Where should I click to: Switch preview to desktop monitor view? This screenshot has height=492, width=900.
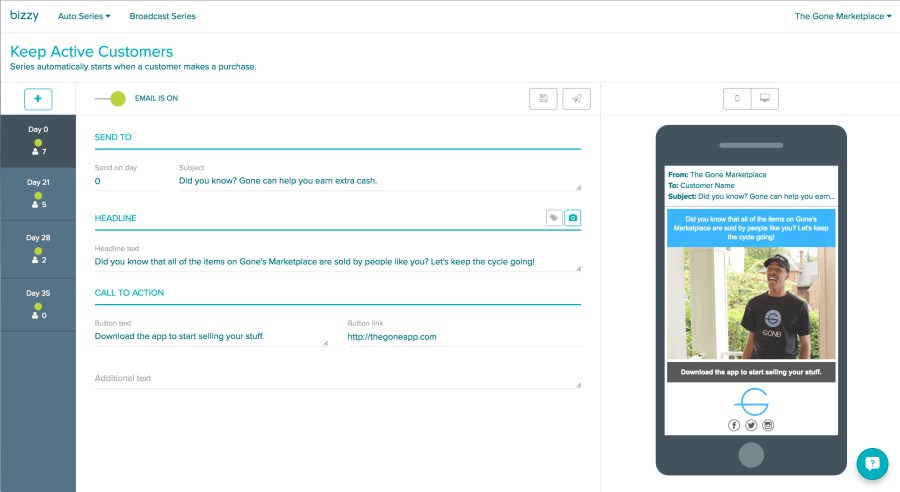[x=765, y=99]
